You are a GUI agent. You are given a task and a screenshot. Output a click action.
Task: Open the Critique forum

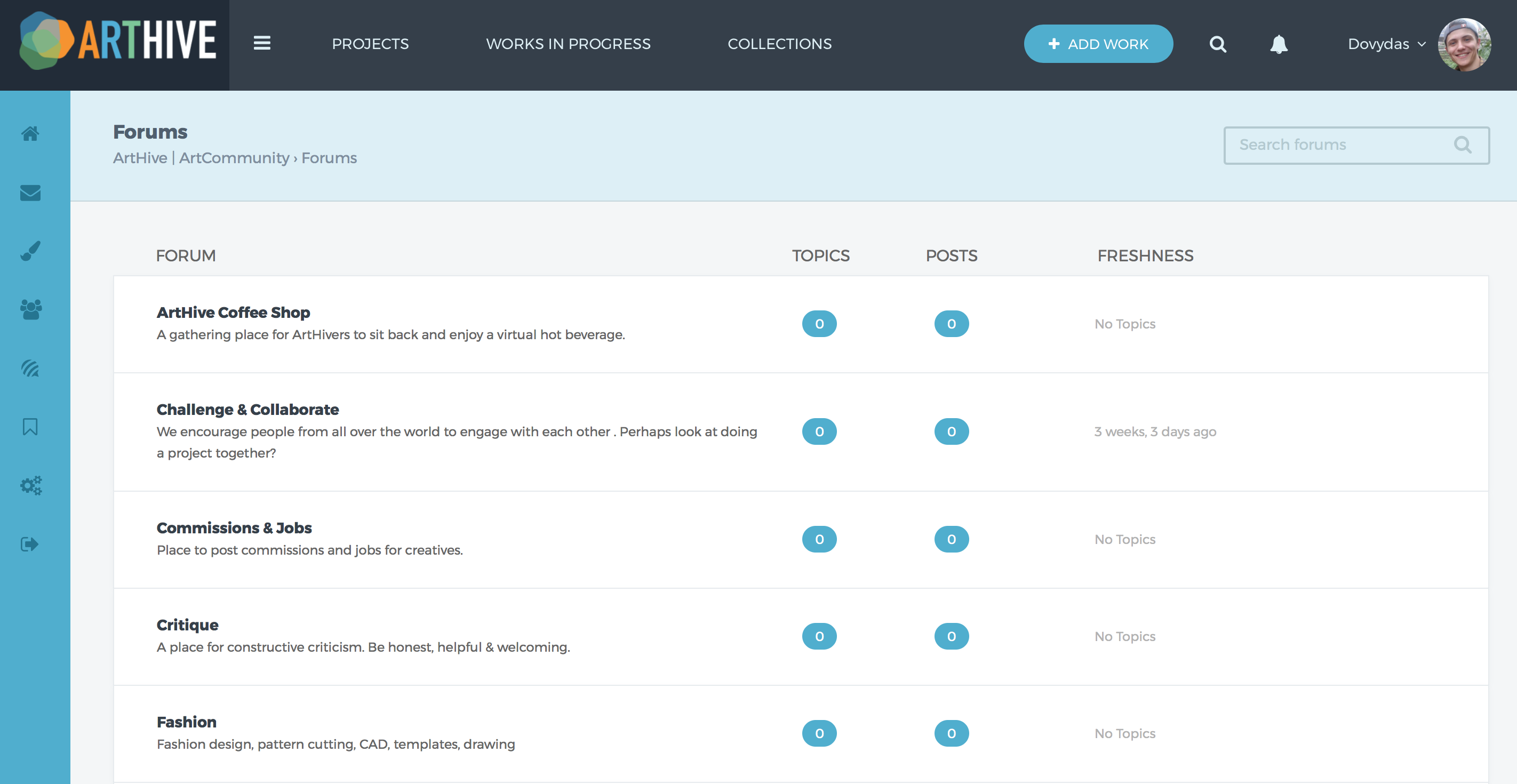point(187,625)
